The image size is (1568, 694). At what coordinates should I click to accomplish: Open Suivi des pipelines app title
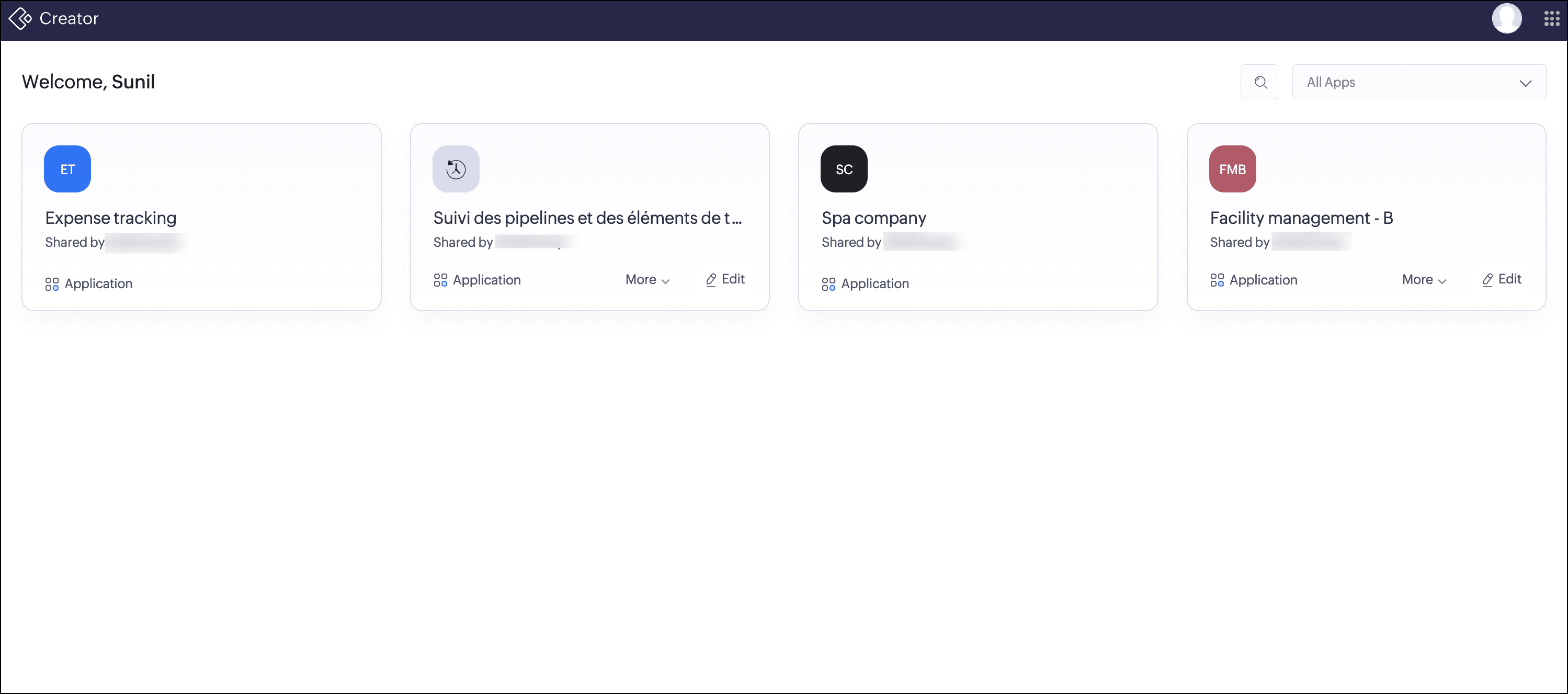[x=587, y=218]
